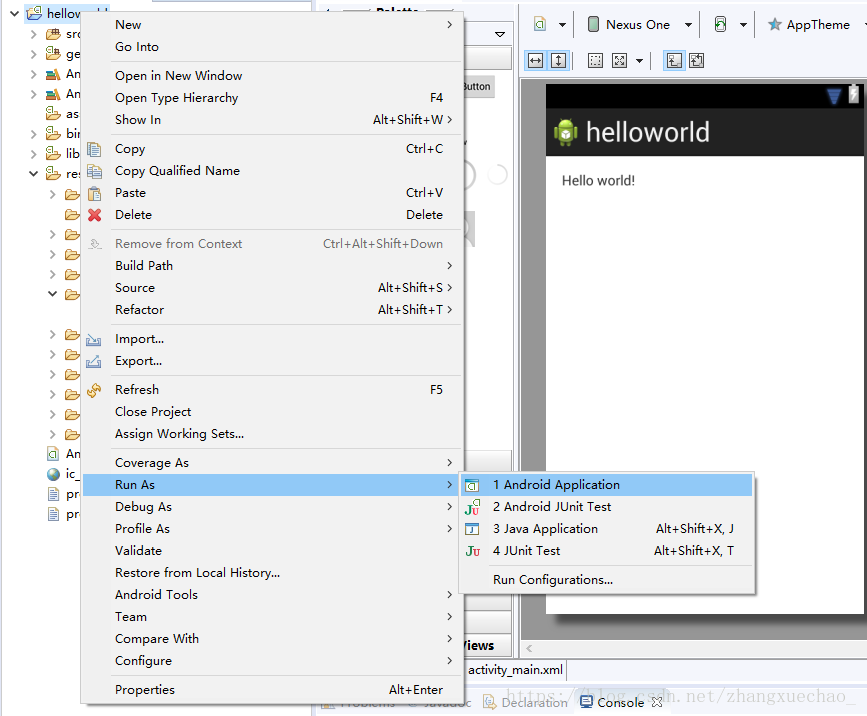Viewport: 867px width, 716px height.
Task: Click the margins dotted-square icon
Action: tap(596, 61)
